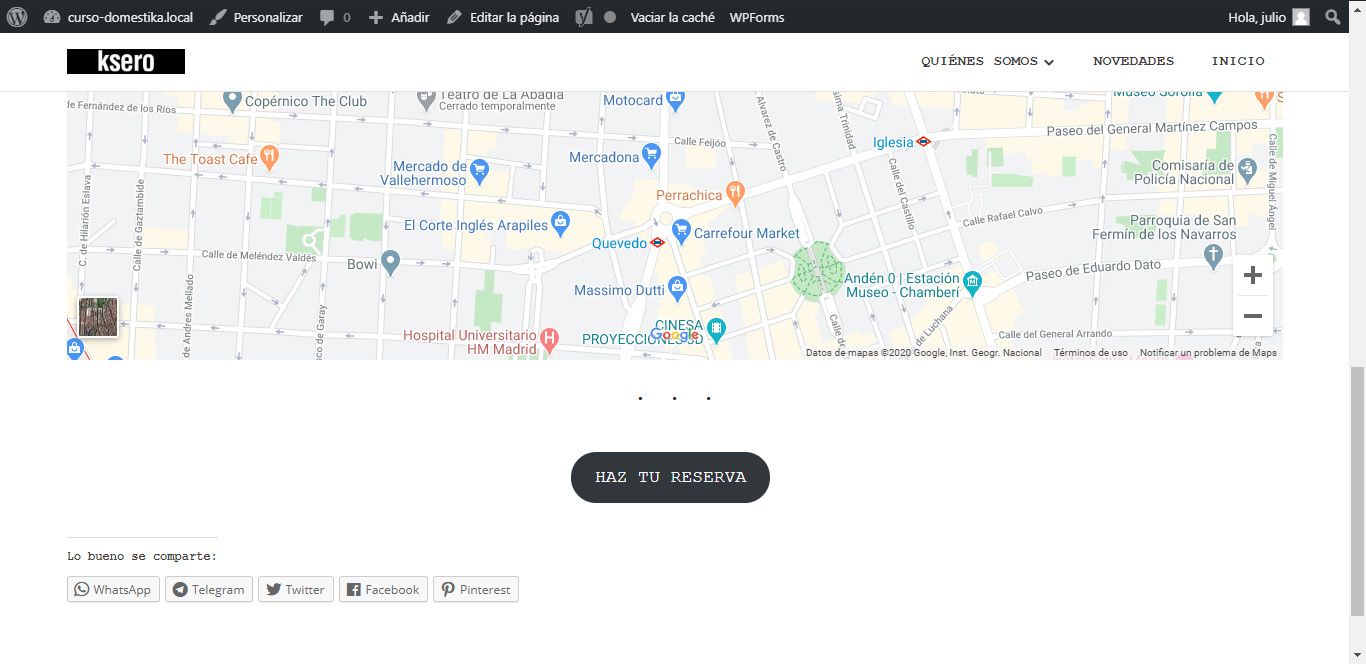Click the Perrachica restaurant pin
Screen dimensions: 1366x664
point(735,191)
